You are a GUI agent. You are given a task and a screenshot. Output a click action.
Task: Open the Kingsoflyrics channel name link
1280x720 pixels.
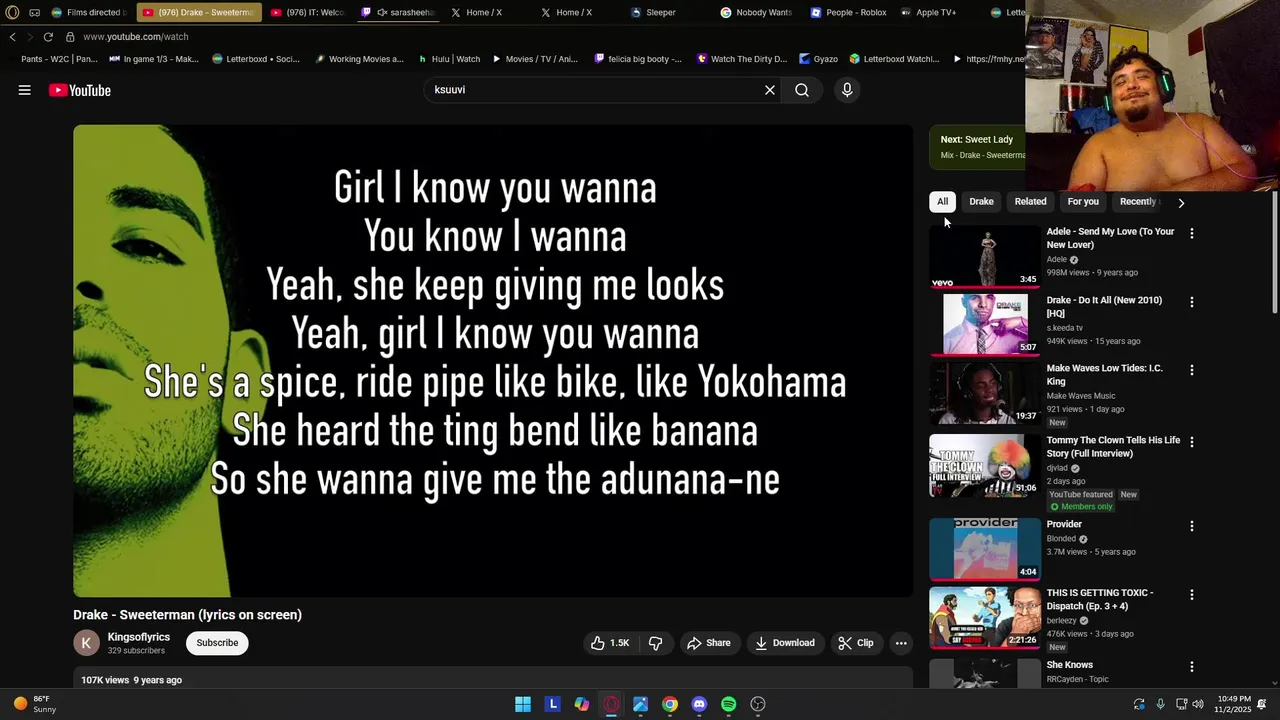[x=139, y=637]
